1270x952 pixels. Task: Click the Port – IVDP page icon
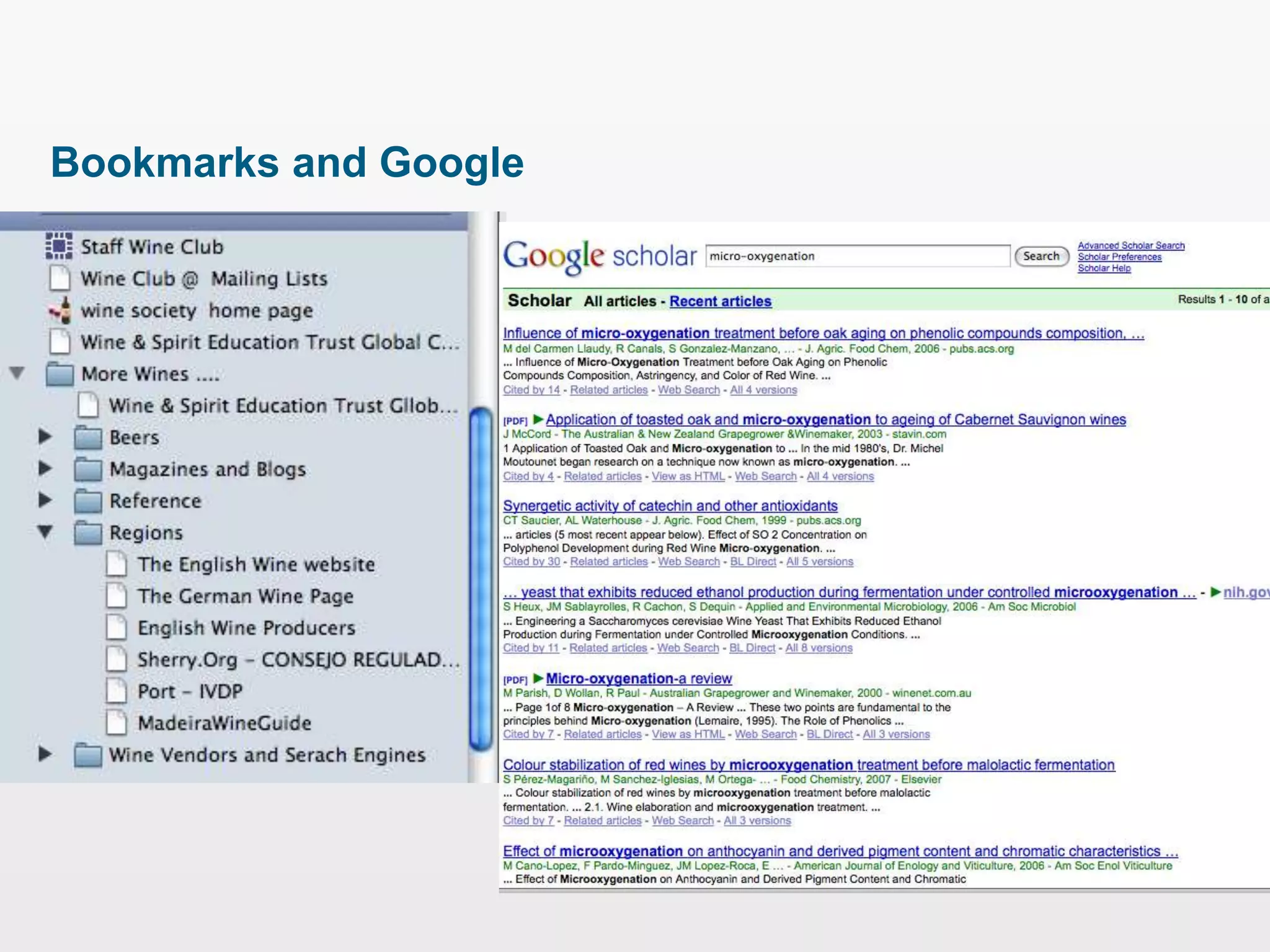(x=116, y=690)
